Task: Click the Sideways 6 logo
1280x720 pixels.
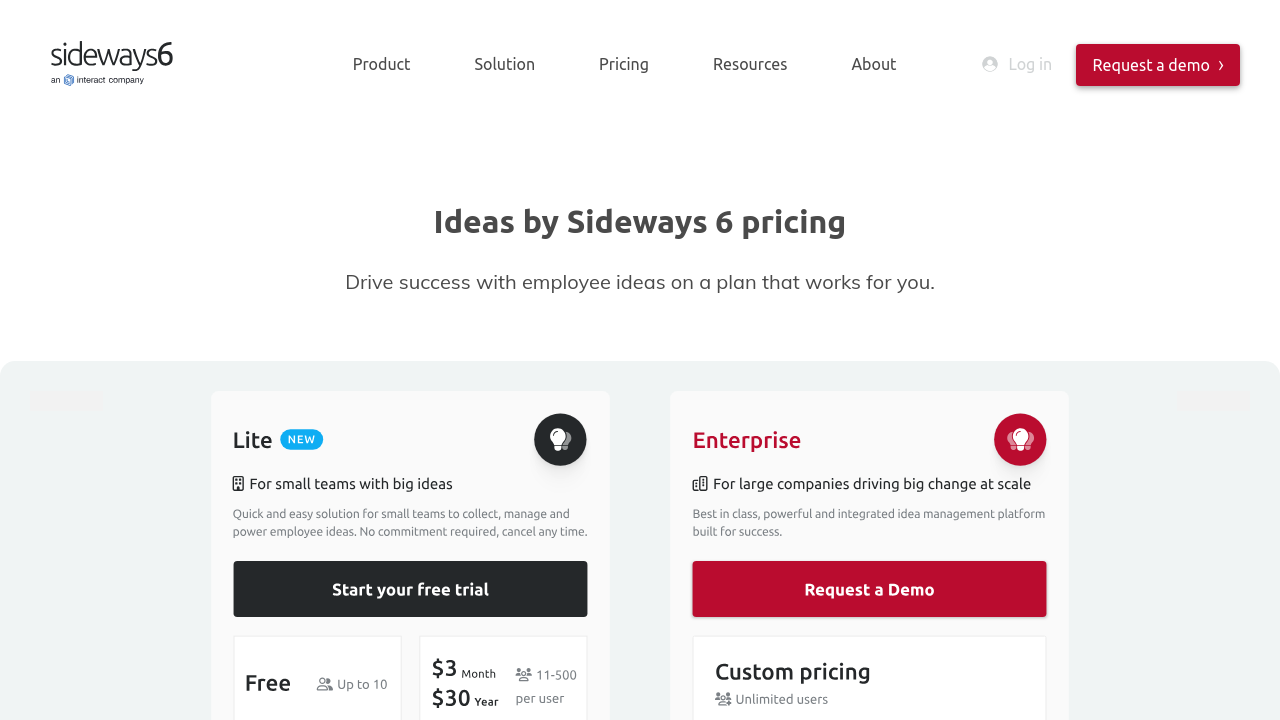Action: (x=112, y=63)
